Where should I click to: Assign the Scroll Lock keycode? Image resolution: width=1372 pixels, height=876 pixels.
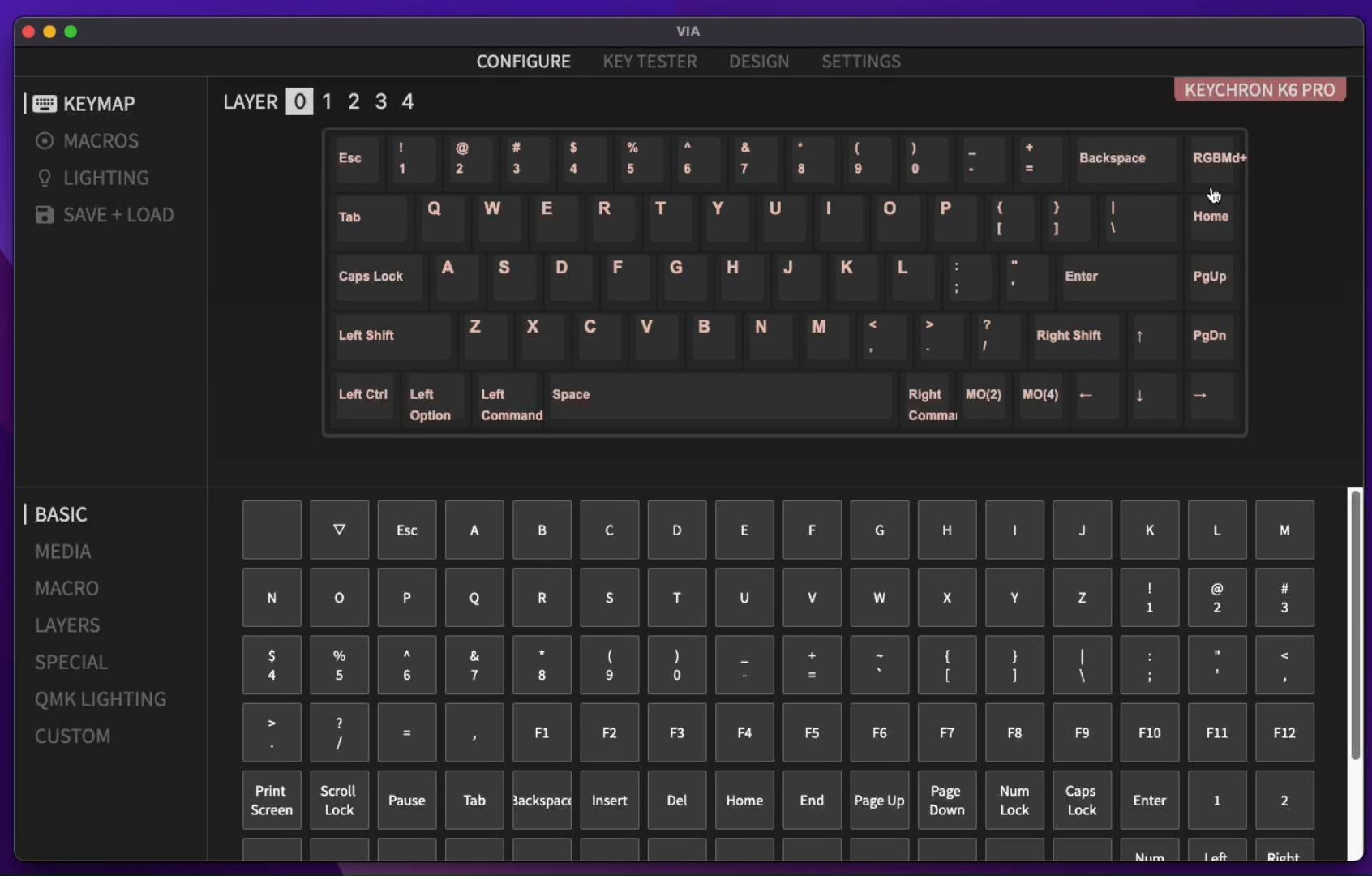click(x=339, y=801)
